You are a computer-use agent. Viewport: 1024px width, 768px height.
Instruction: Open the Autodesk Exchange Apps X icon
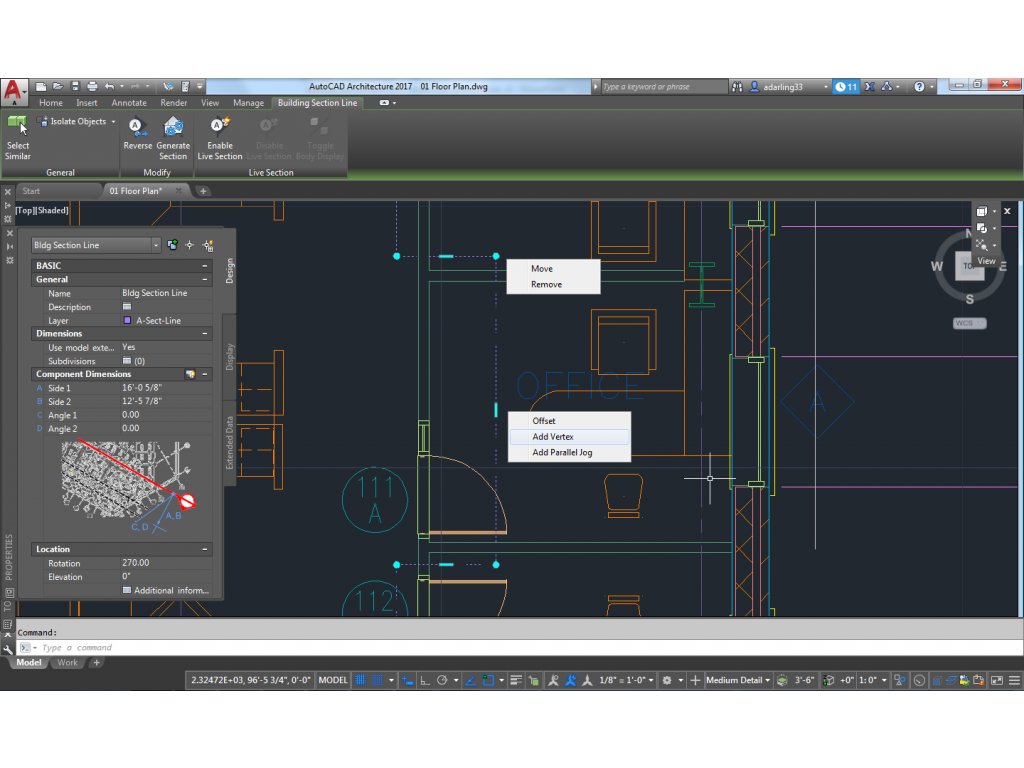click(870, 86)
